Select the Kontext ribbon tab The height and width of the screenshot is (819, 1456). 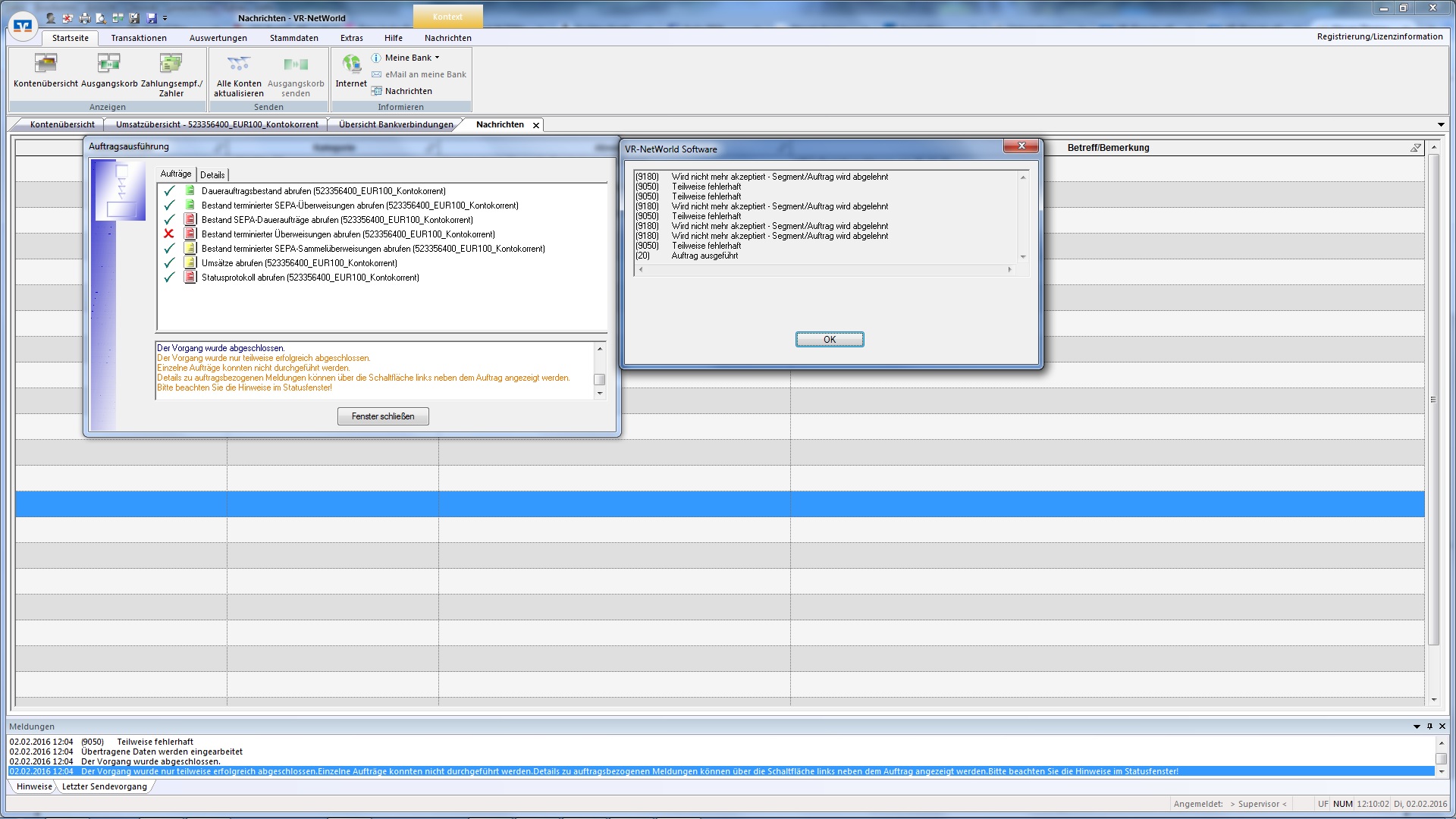coord(447,17)
